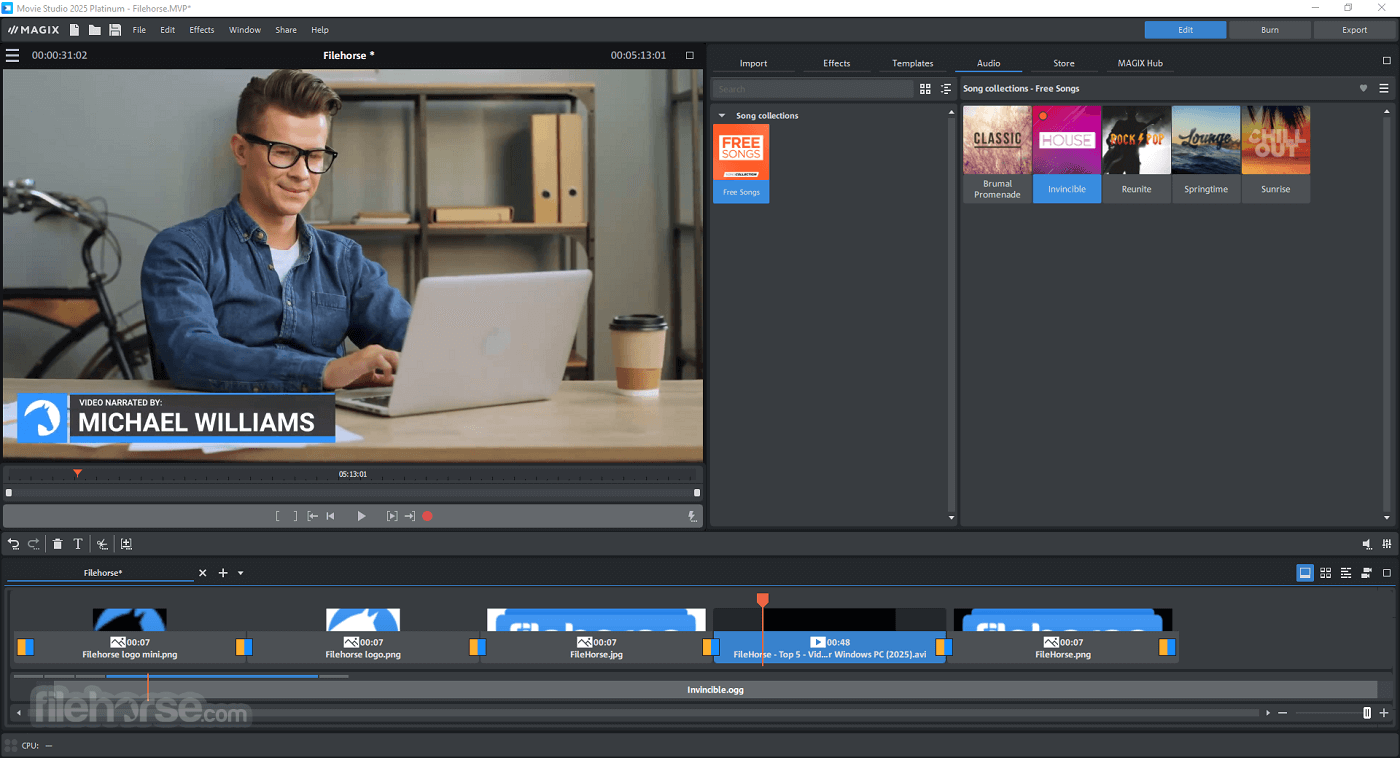
Task: Add a title with T icon
Action: pos(78,544)
